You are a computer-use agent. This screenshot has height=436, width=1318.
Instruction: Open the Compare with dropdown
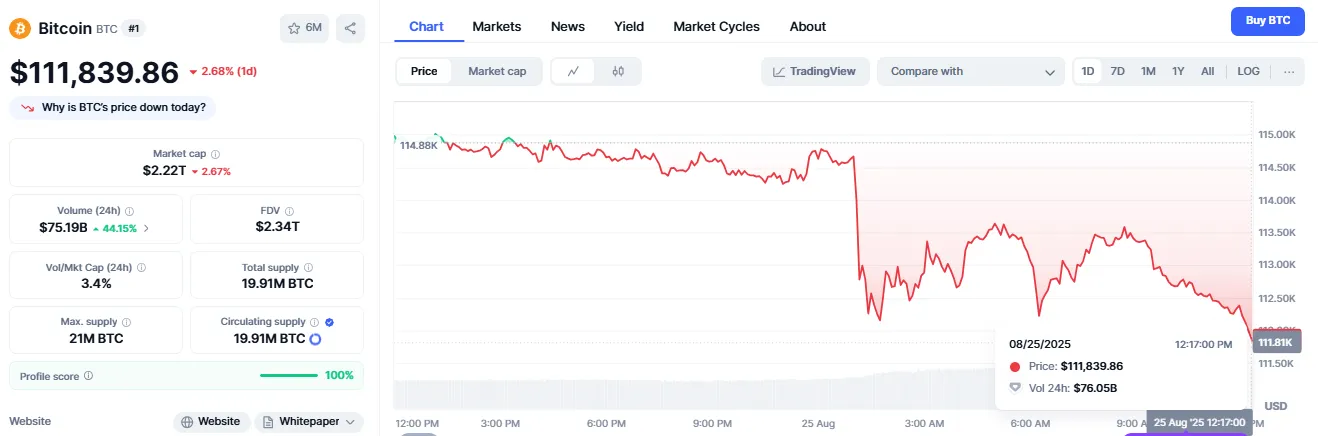click(x=971, y=71)
